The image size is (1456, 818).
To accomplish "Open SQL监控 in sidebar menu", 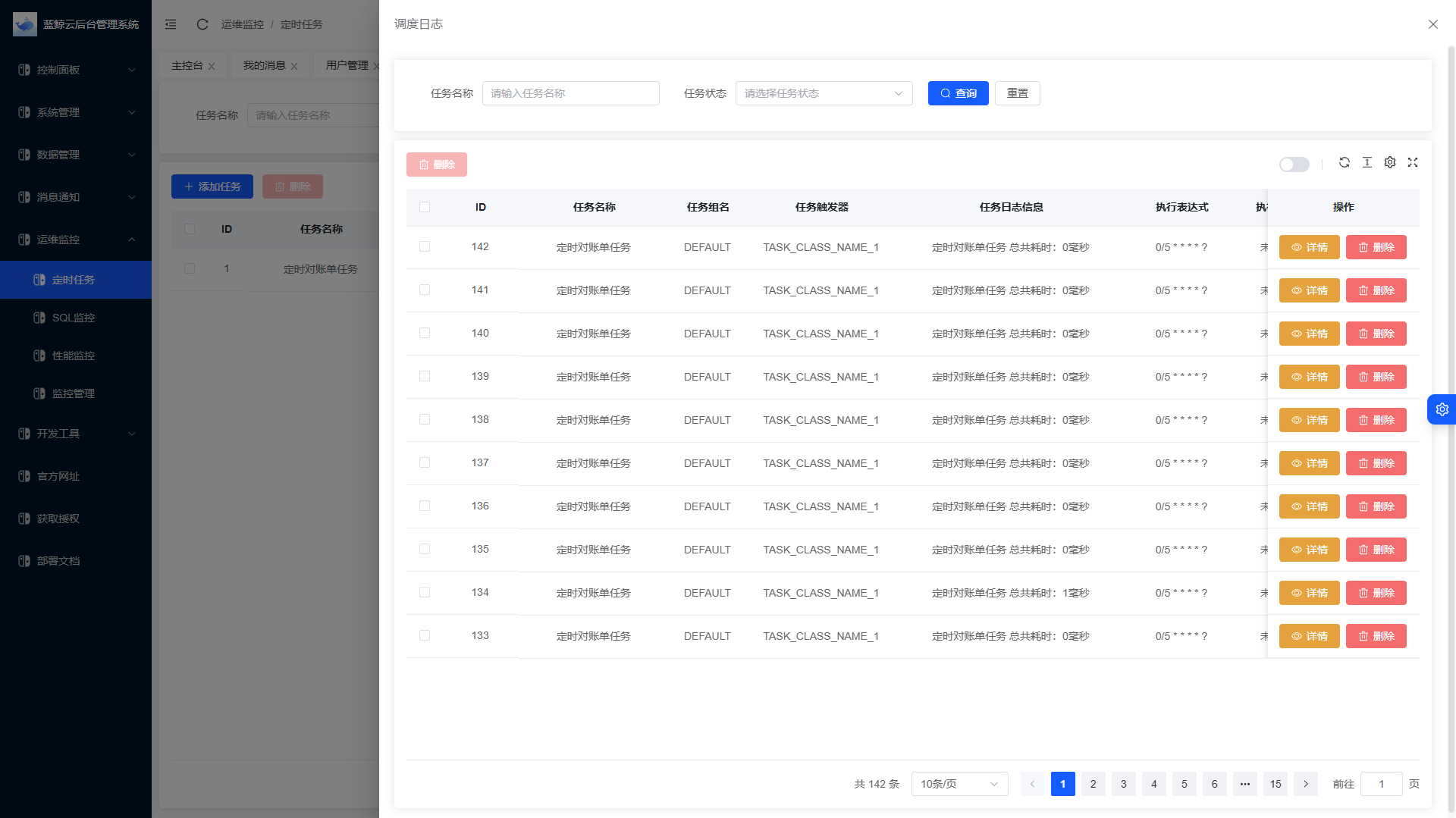I will (74, 318).
